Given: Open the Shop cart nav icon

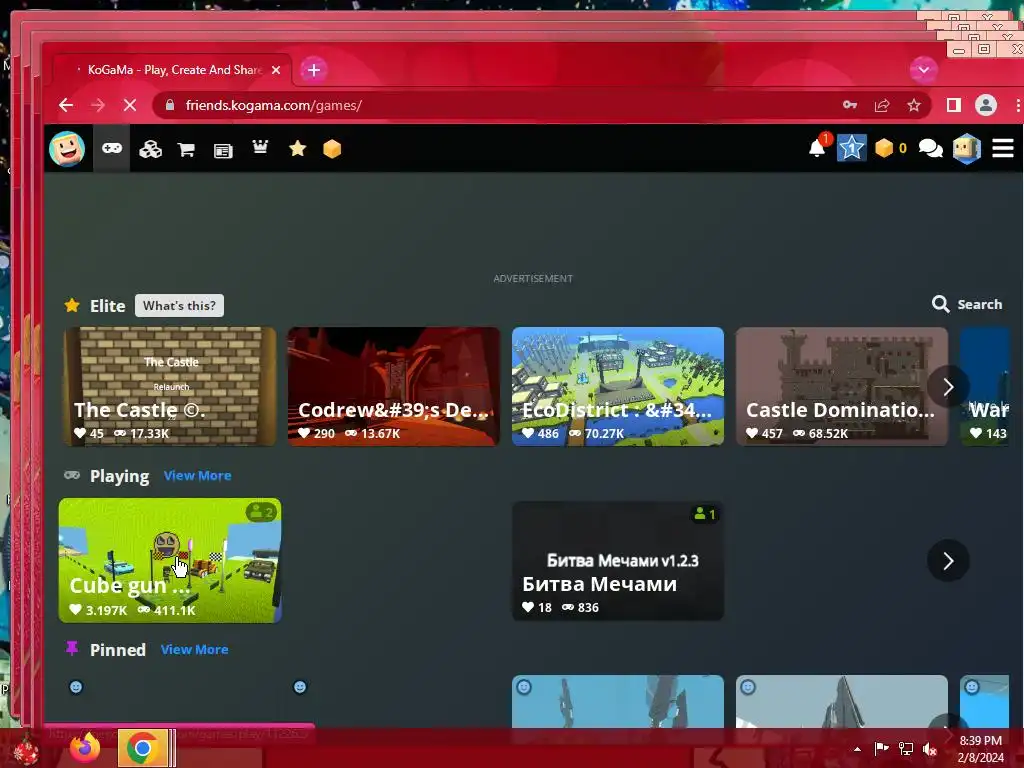Looking at the screenshot, I should pyautogui.click(x=186, y=150).
